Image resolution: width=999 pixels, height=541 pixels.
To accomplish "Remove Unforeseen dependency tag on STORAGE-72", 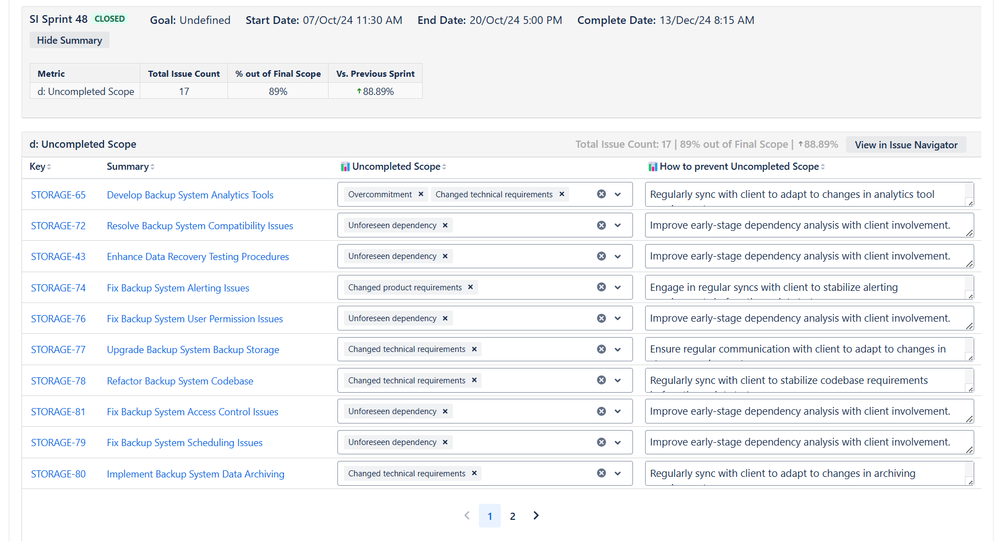I will (445, 225).
